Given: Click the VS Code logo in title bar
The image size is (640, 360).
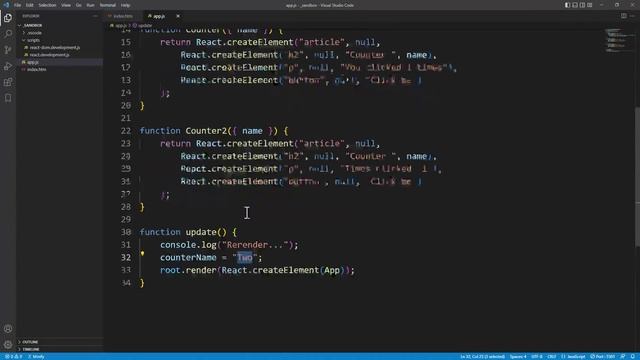Looking at the screenshot, I should coord(6,5).
